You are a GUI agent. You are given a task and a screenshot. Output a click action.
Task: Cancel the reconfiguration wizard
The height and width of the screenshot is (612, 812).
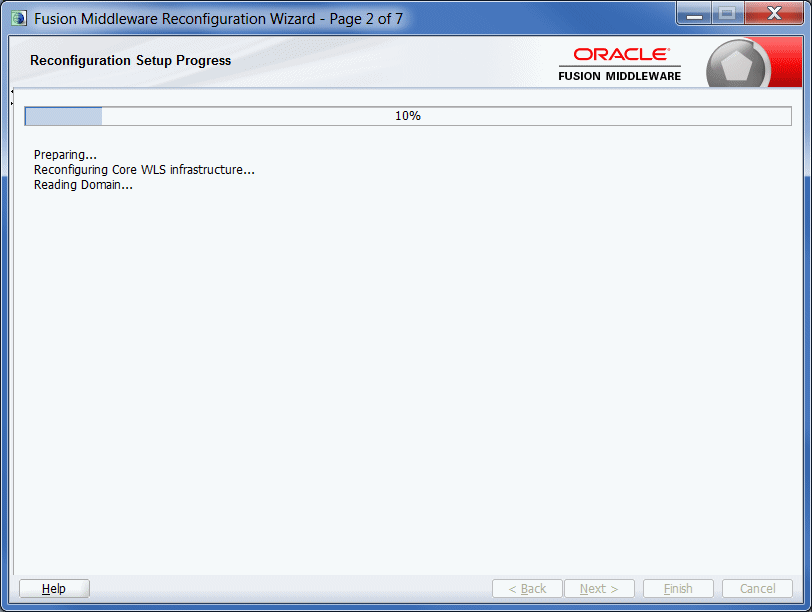coord(758,589)
